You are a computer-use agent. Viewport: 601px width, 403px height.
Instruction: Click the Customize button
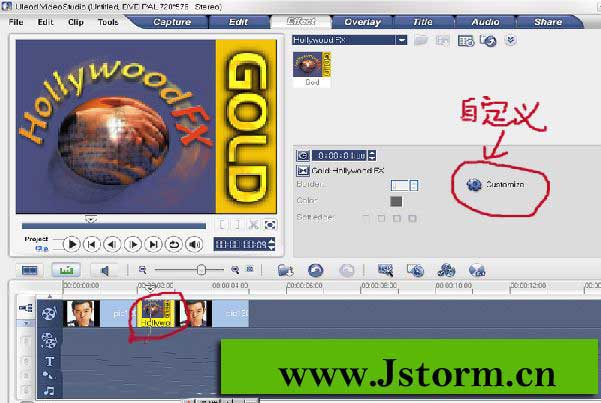(496, 185)
